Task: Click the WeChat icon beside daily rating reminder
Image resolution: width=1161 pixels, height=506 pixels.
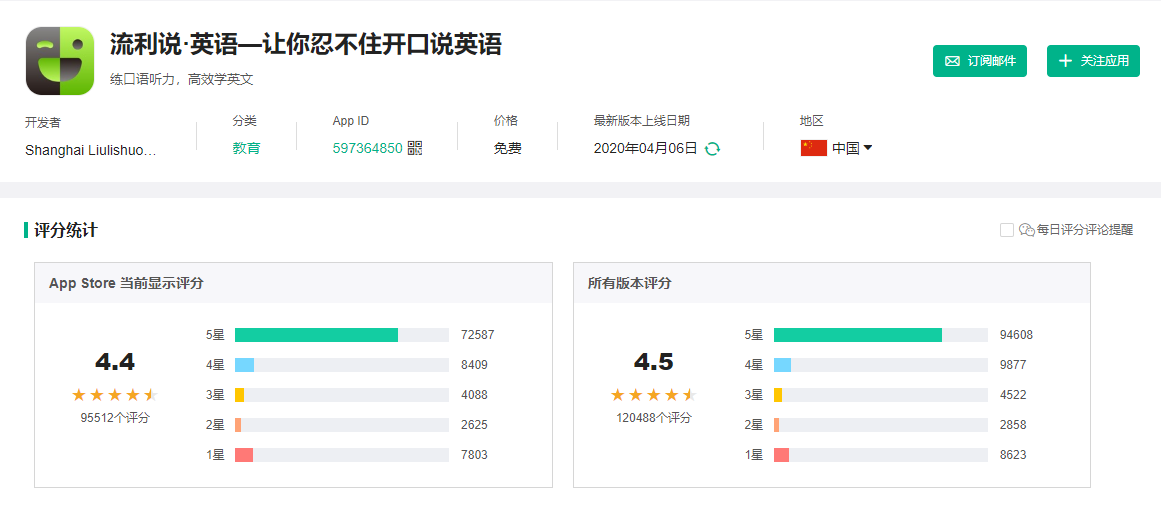Action: (x=1026, y=230)
